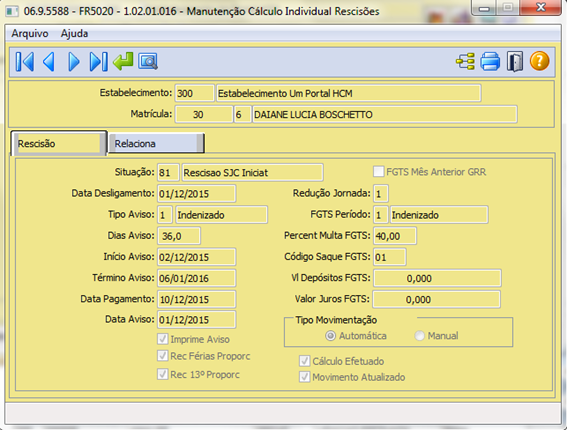This screenshot has width=567, height=430.
Task: Open the Arquivo menu
Action: (x=30, y=34)
